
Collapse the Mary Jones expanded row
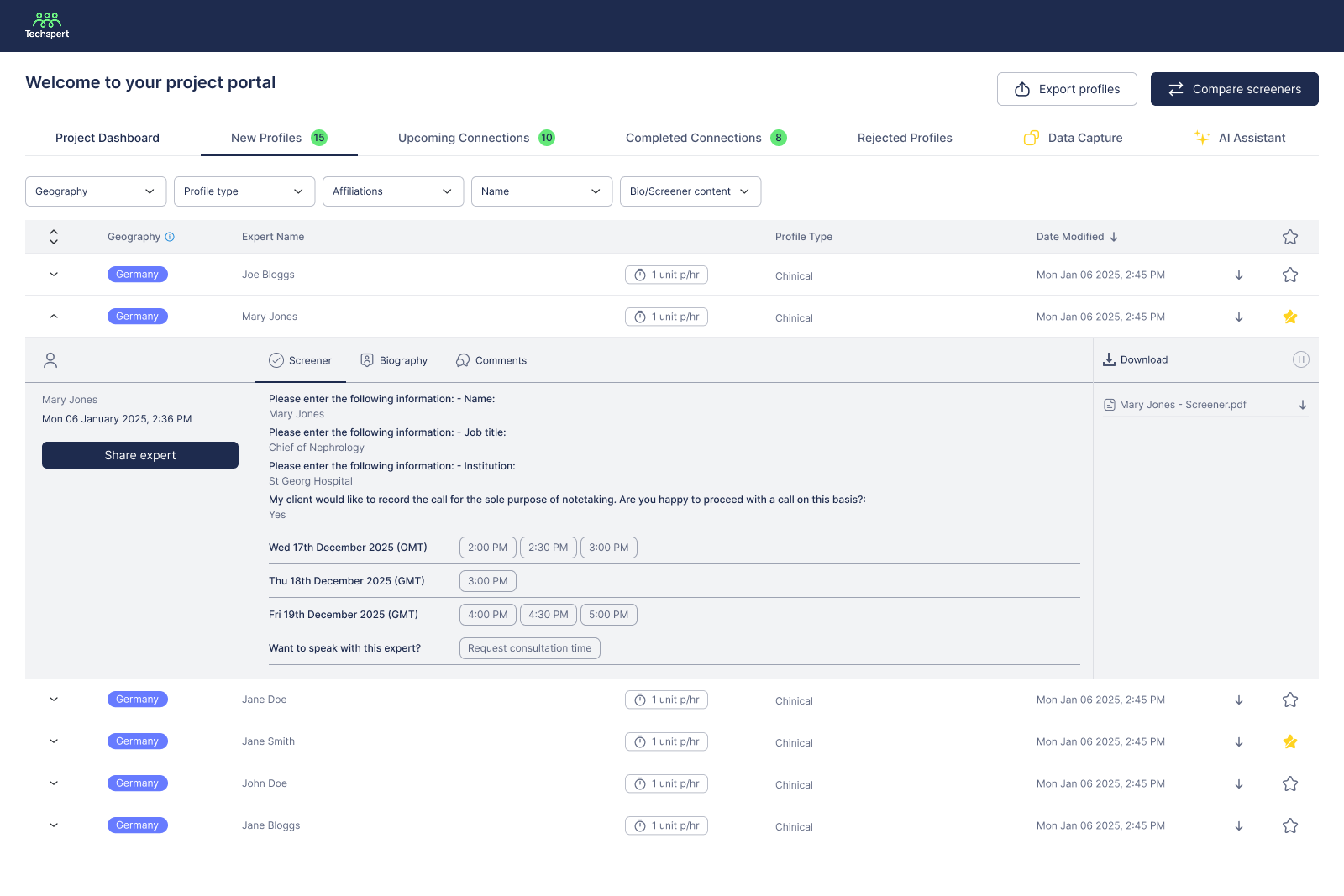pyautogui.click(x=53, y=317)
